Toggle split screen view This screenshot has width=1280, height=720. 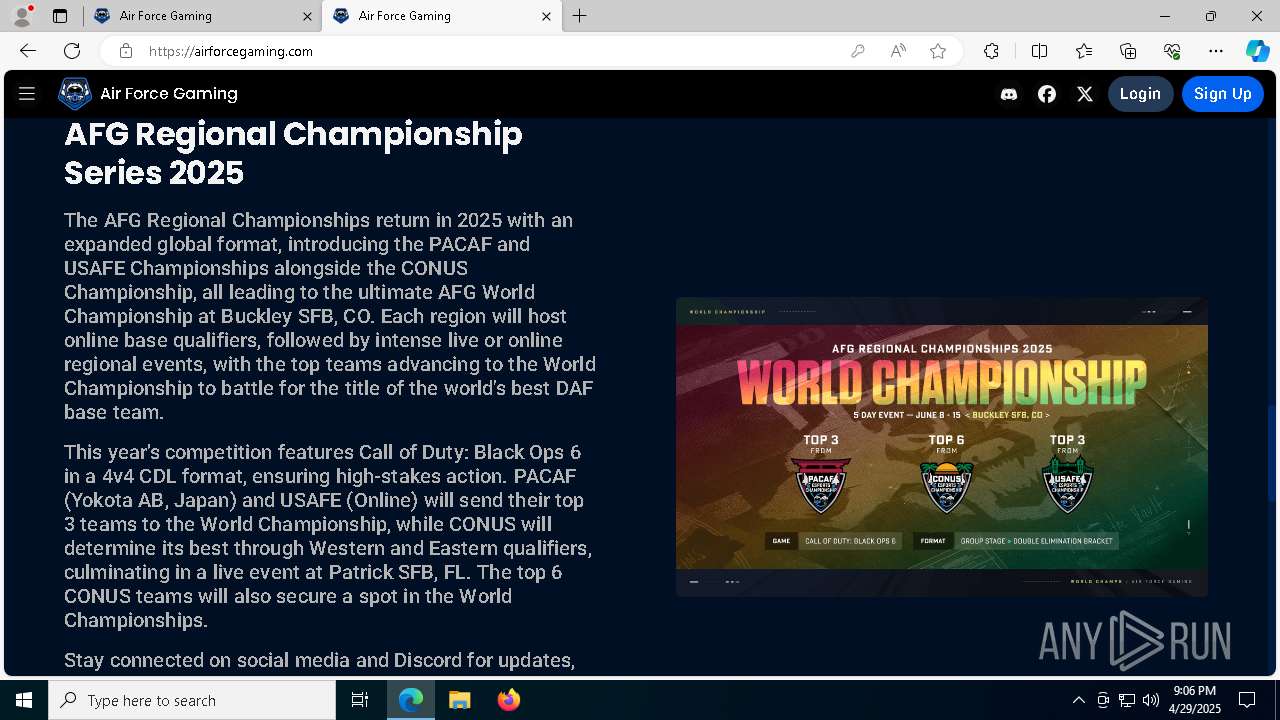click(1039, 51)
